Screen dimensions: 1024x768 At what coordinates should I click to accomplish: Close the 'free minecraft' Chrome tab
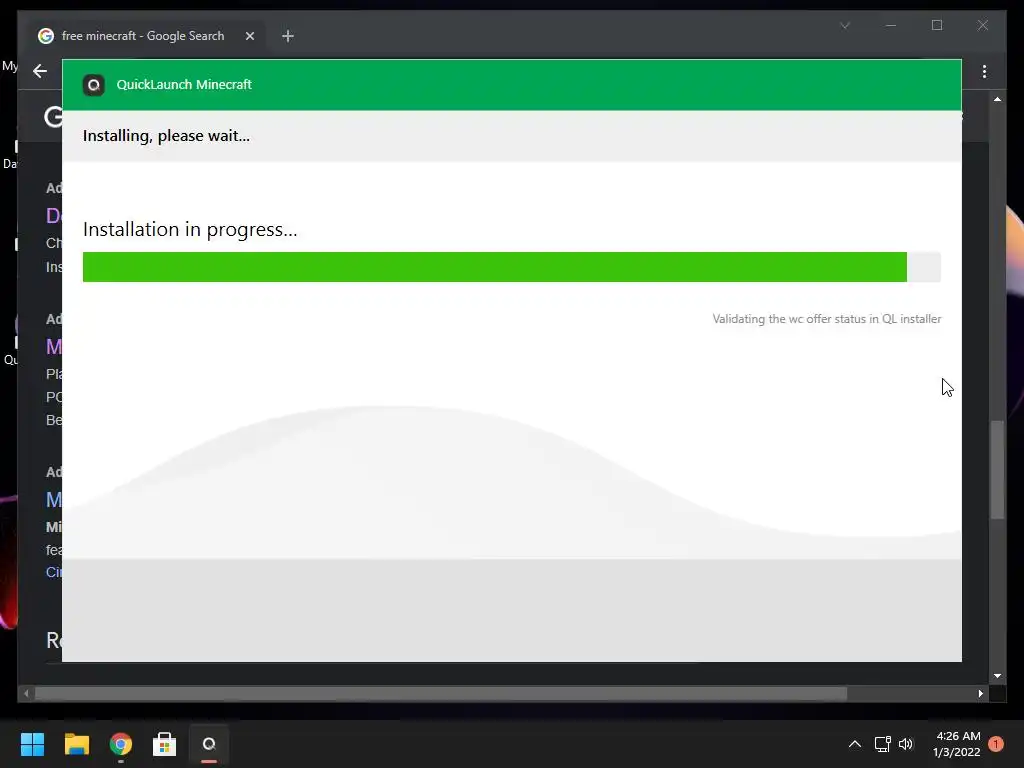coord(249,36)
